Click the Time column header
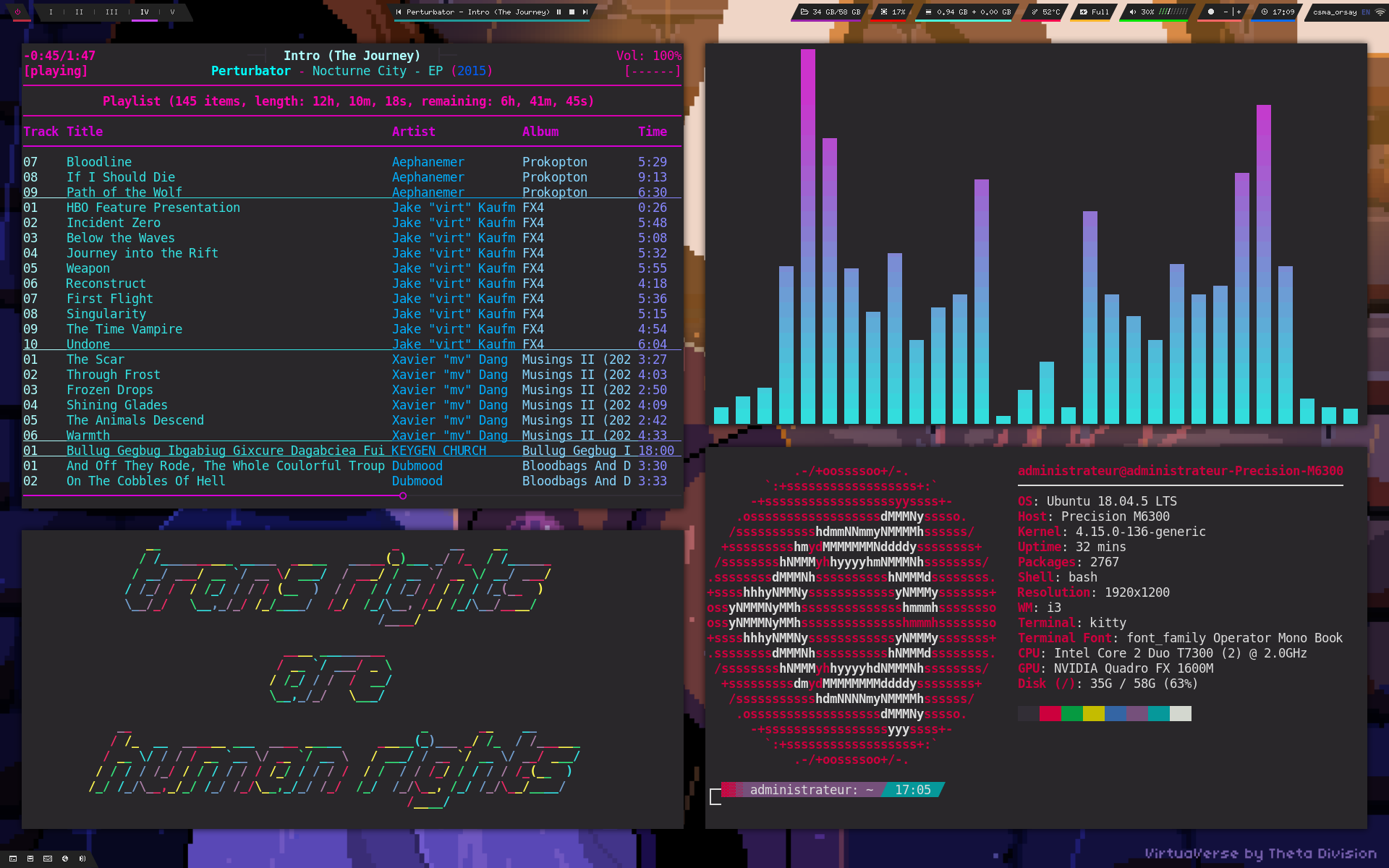 (653, 132)
